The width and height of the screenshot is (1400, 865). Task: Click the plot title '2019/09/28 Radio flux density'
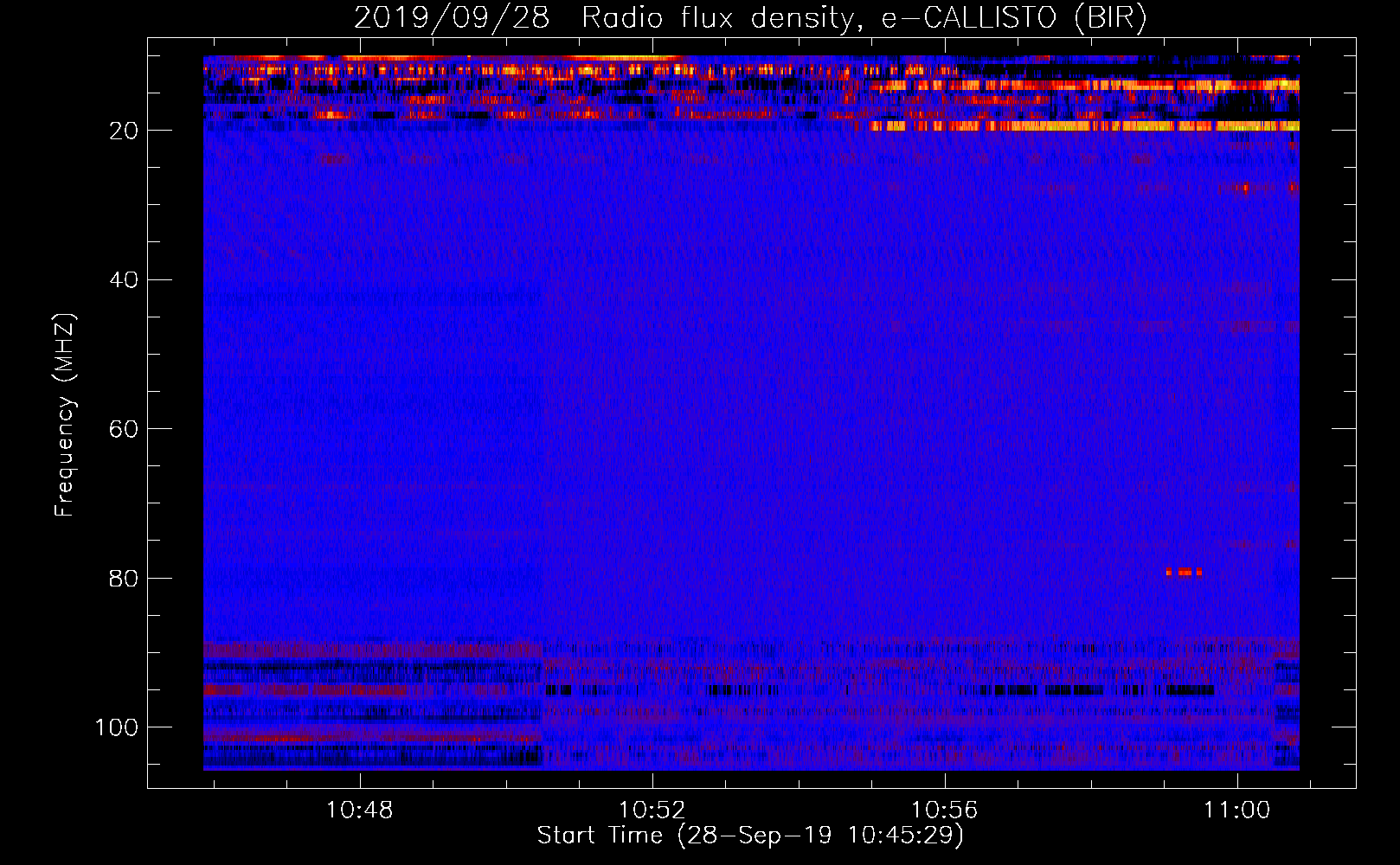tap(605, 17)
